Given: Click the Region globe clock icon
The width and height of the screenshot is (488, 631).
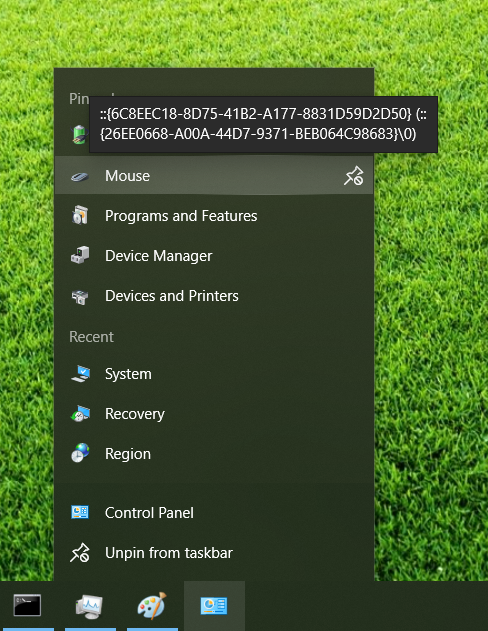Looking at the screenshot, I should click(80, 452).
